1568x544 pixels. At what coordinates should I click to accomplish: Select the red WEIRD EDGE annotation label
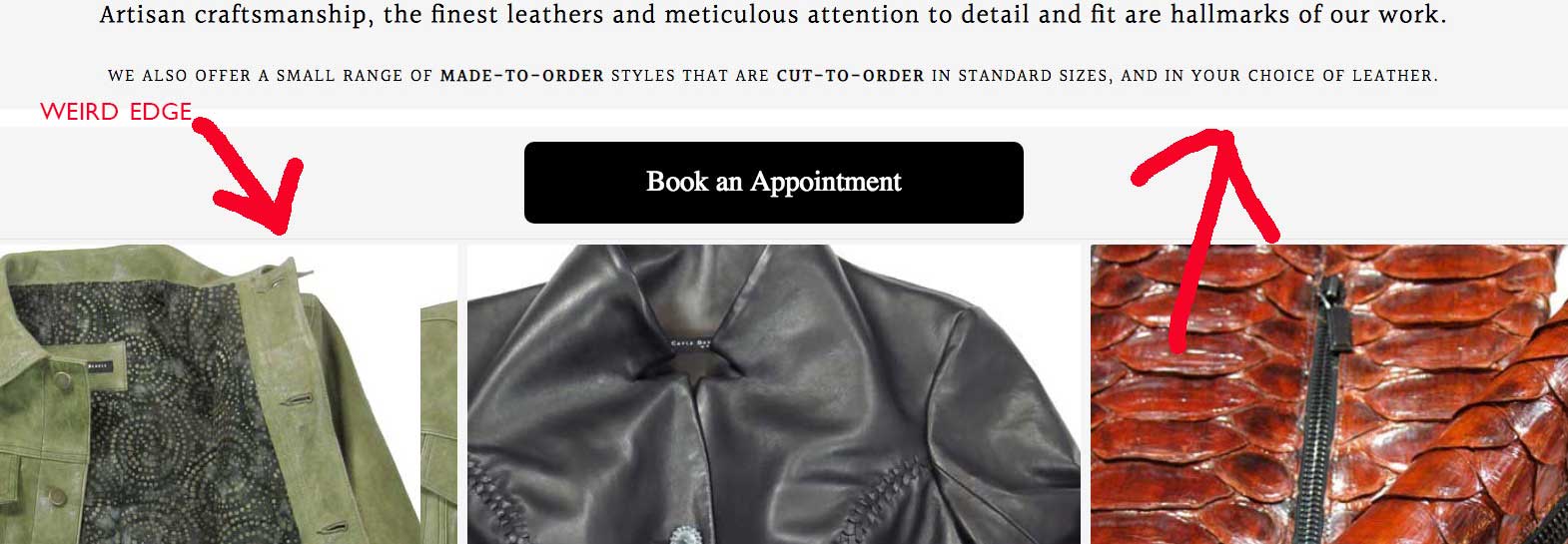pyautogui.click(x=116, y=112)
